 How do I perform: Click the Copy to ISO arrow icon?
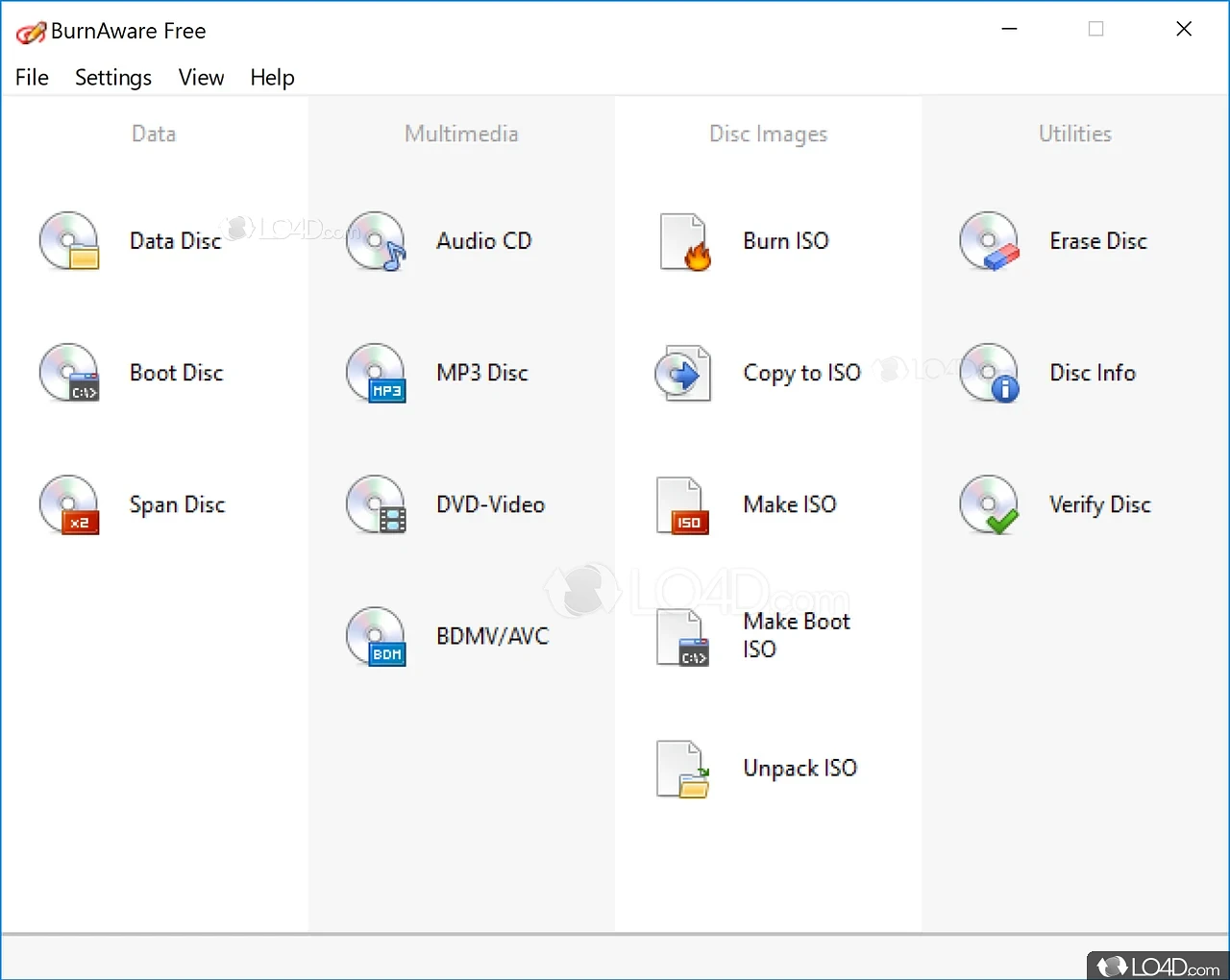[x=683, y=374]
